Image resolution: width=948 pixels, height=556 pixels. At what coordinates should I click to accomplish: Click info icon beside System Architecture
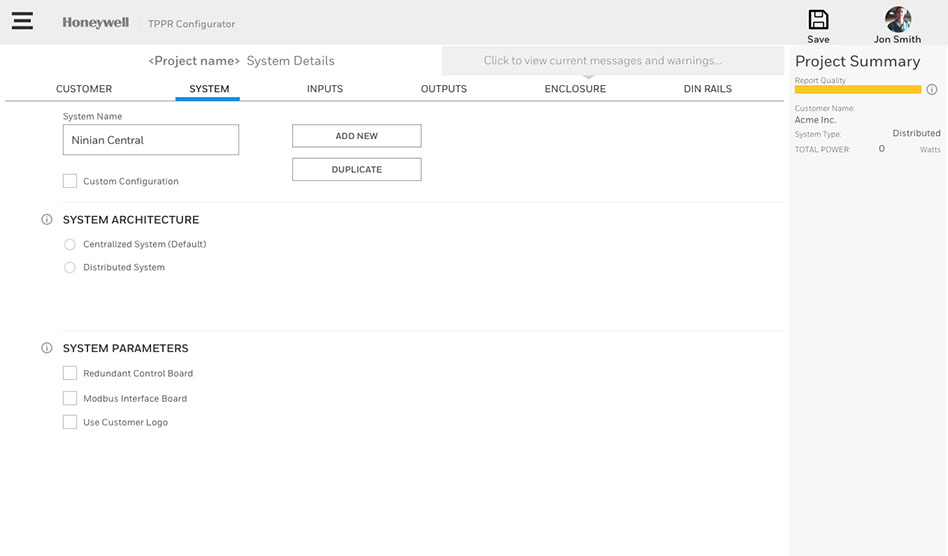coord(47,220)
